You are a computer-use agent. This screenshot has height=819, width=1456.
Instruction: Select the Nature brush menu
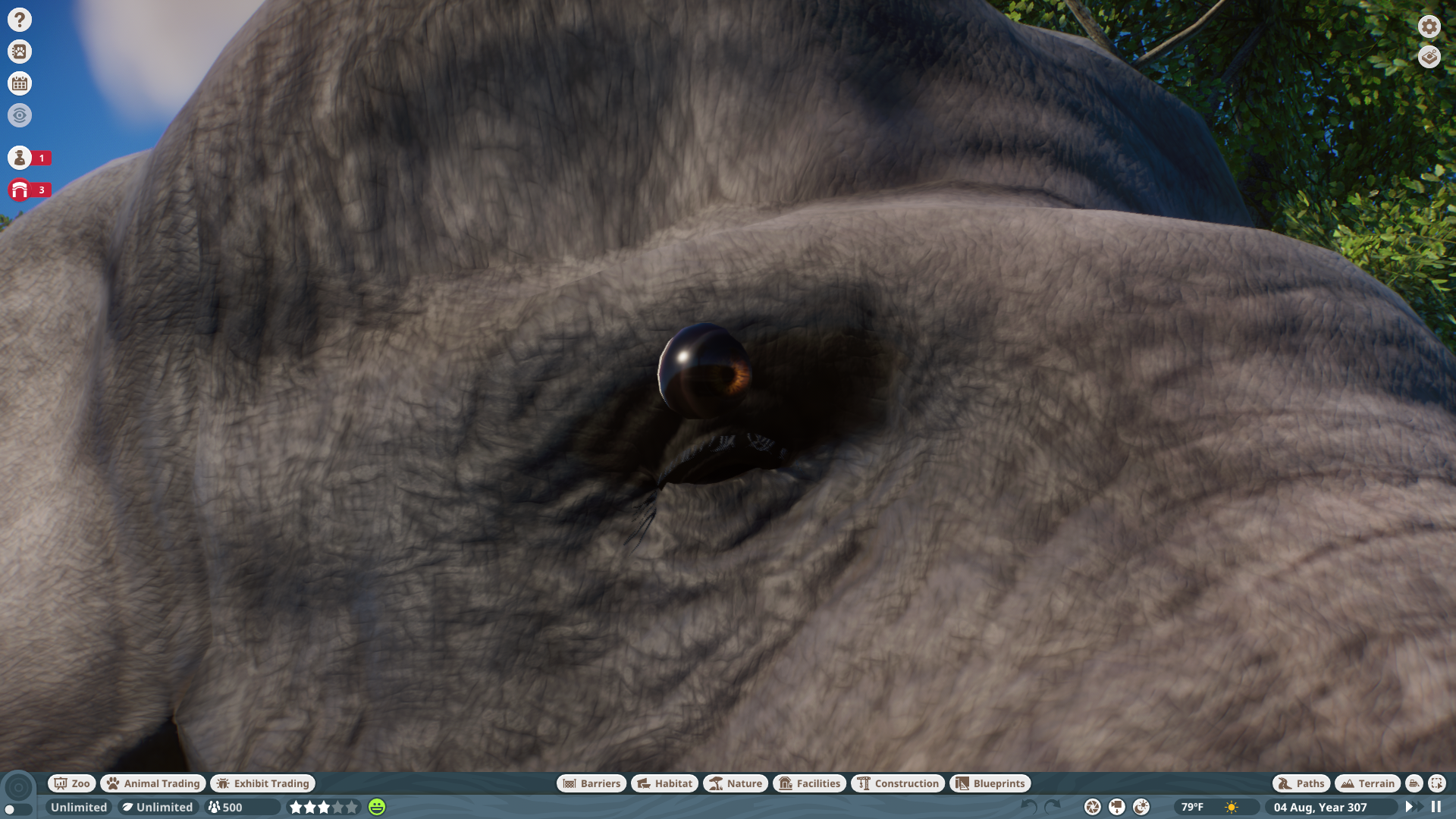(735, 783)
